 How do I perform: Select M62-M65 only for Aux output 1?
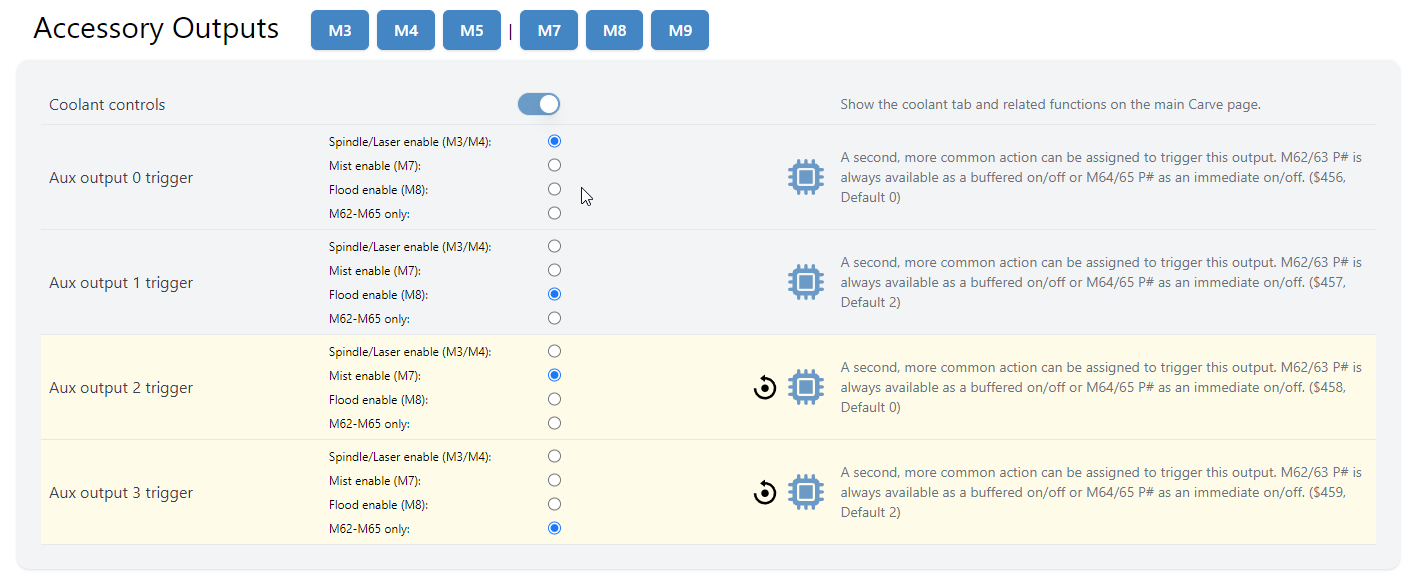[555, 318]
